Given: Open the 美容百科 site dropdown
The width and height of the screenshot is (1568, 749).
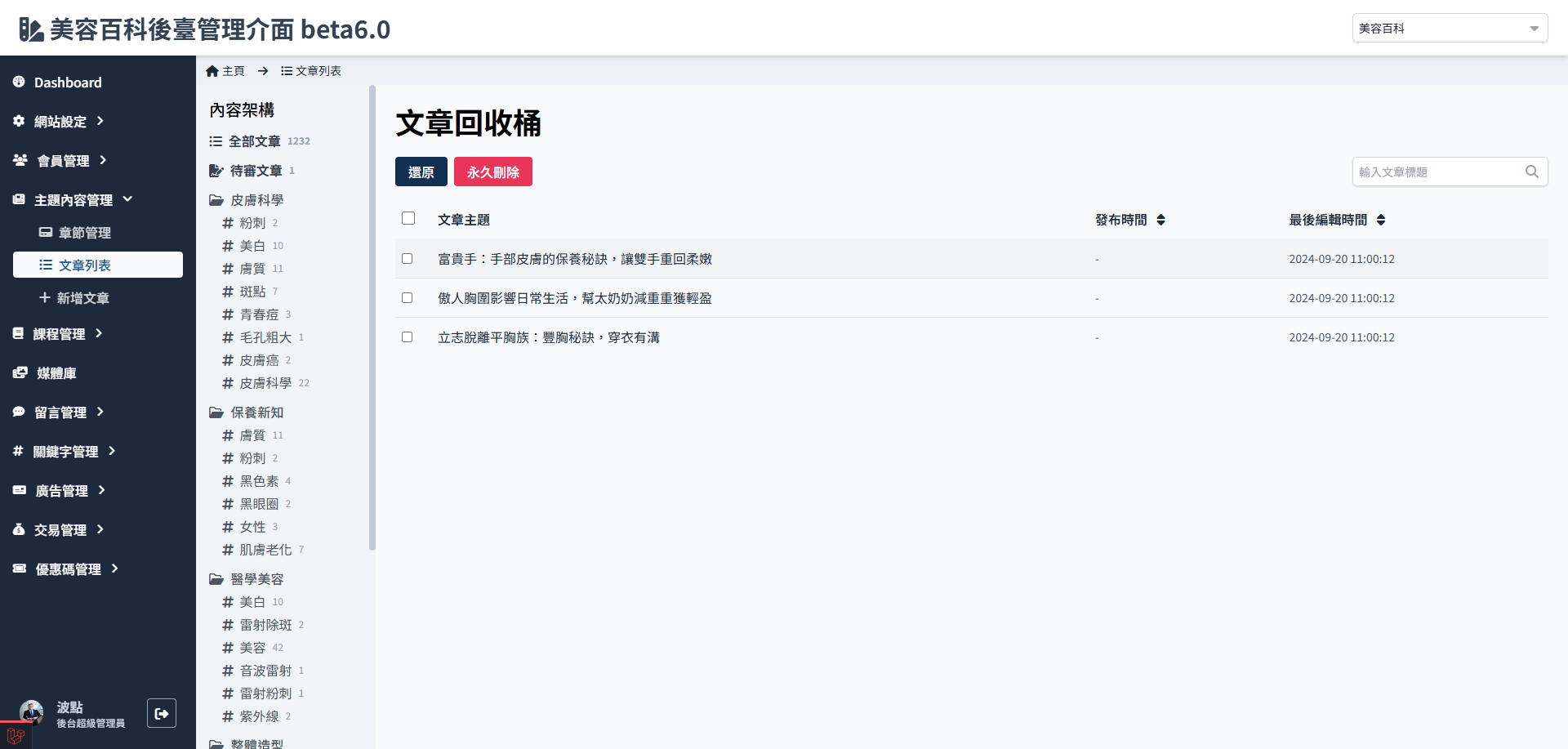Looking at the screenshot, I should [1450, 28].
